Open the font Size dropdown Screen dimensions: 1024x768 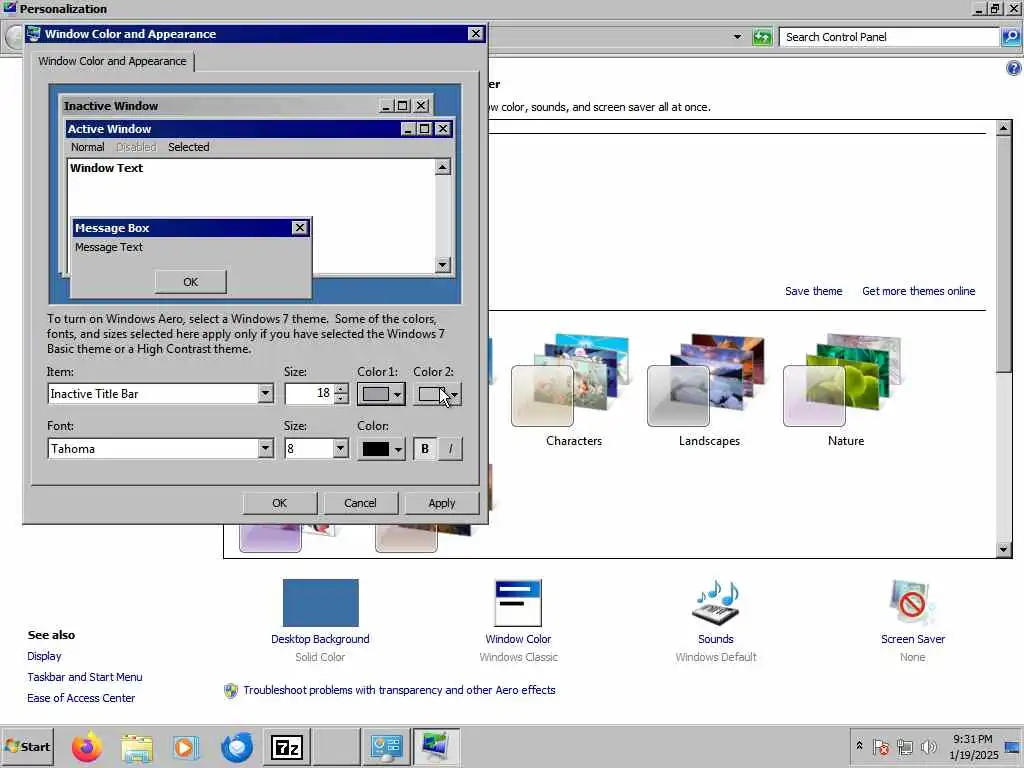click(x=340, y=449)
